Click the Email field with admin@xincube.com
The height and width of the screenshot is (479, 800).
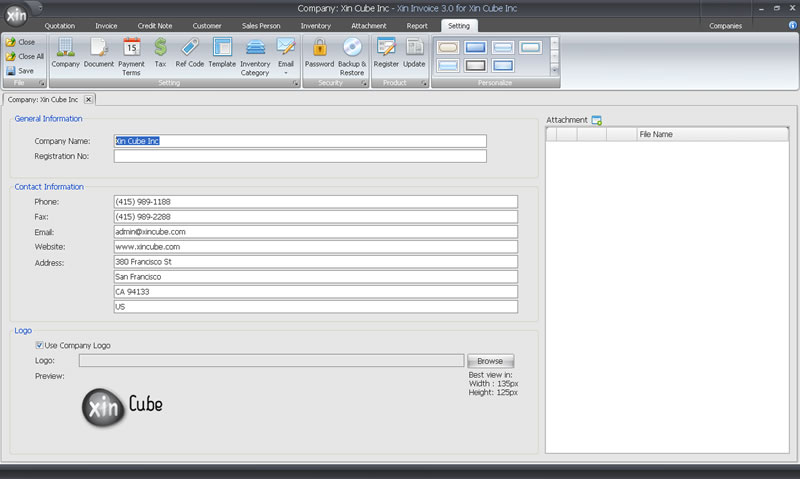point(315,232)
